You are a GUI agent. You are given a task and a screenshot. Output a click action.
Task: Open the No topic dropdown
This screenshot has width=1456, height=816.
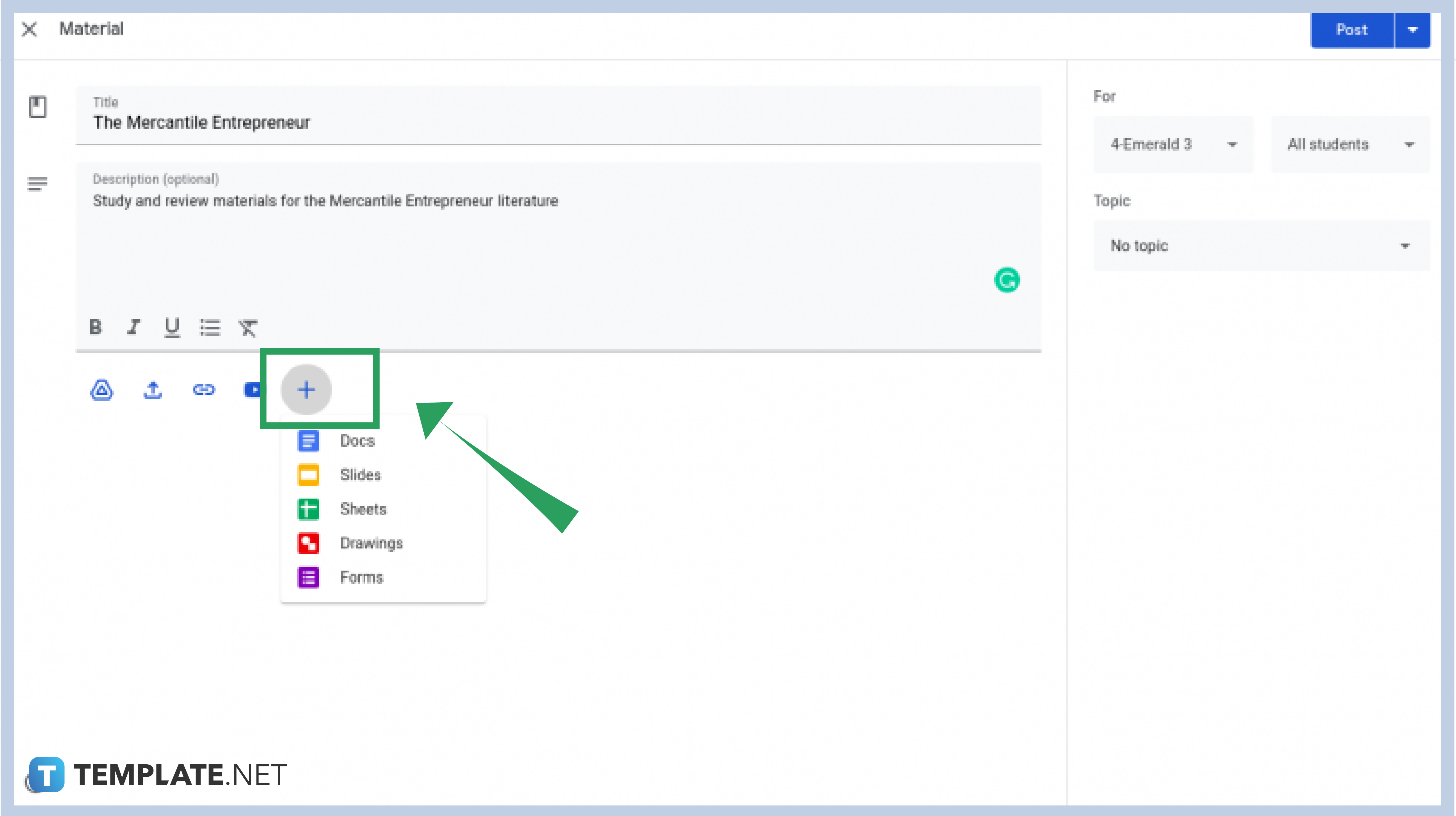click(x=1261, y=246)
